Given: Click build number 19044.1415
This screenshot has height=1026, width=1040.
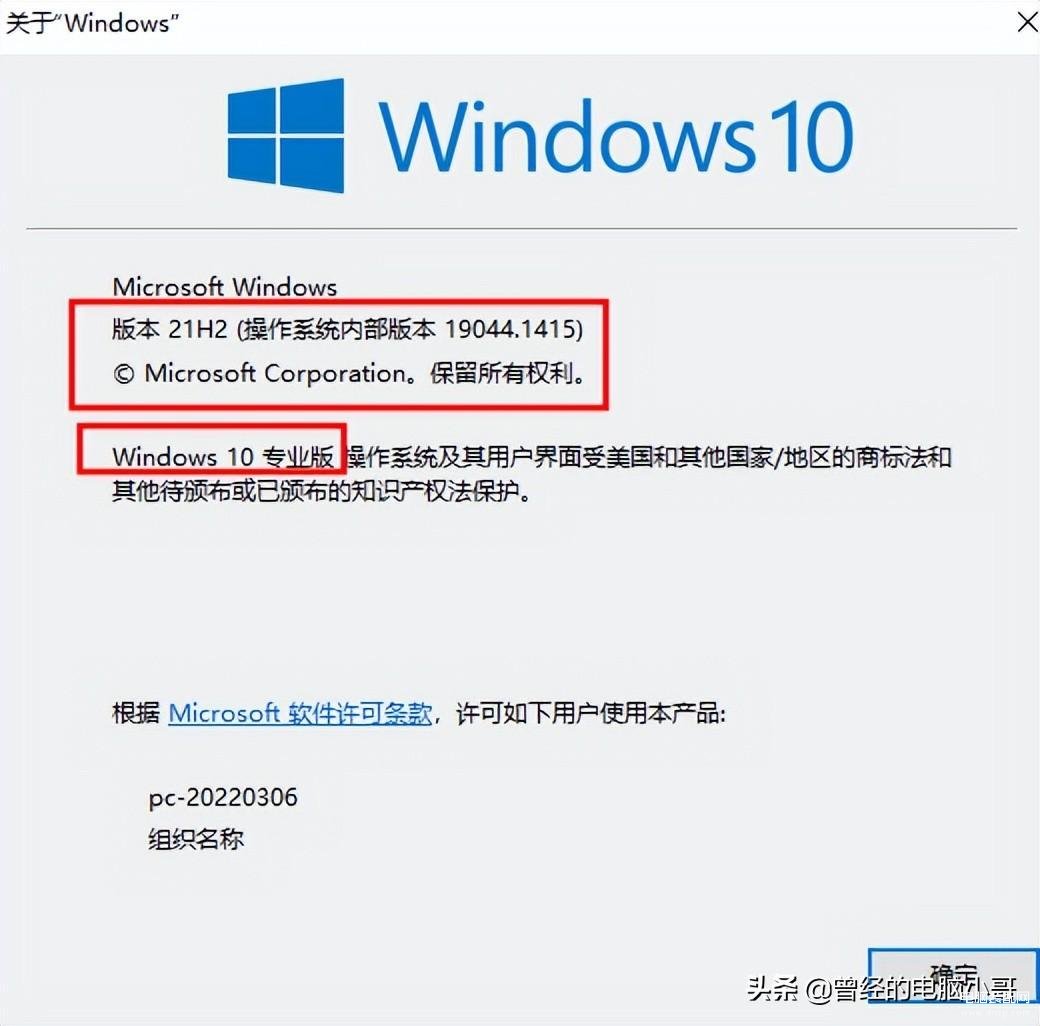Looking at the screenshot, I should [x=509, y=329].
